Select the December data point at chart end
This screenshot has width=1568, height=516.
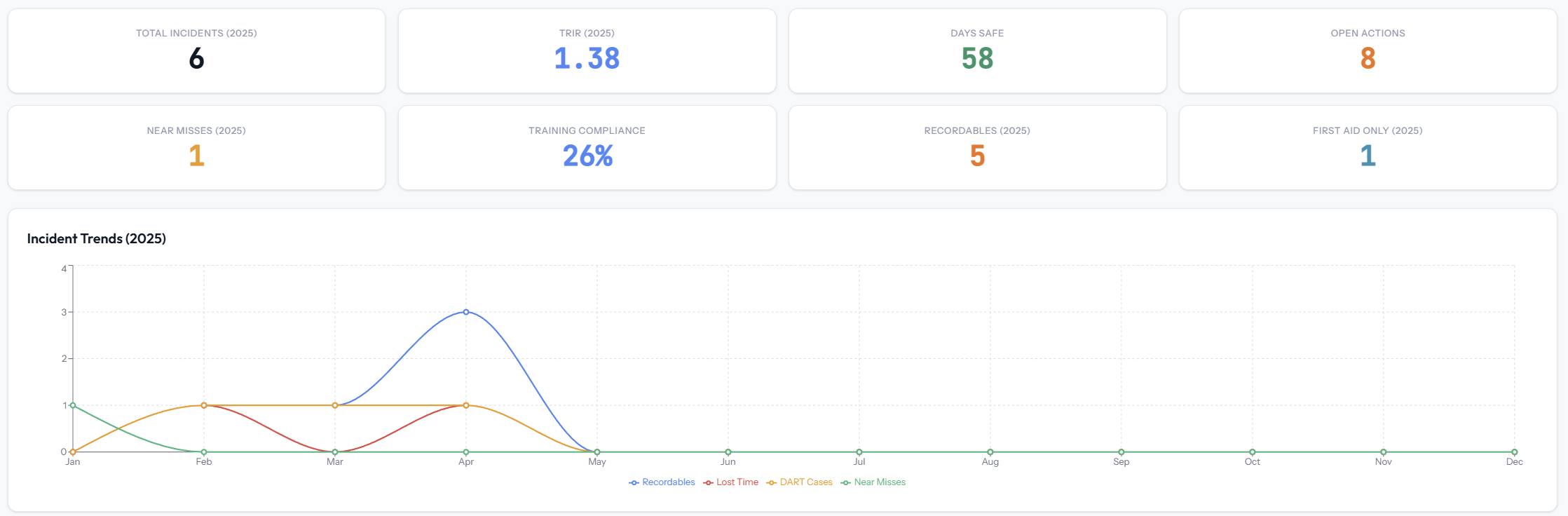(1514, 452)
